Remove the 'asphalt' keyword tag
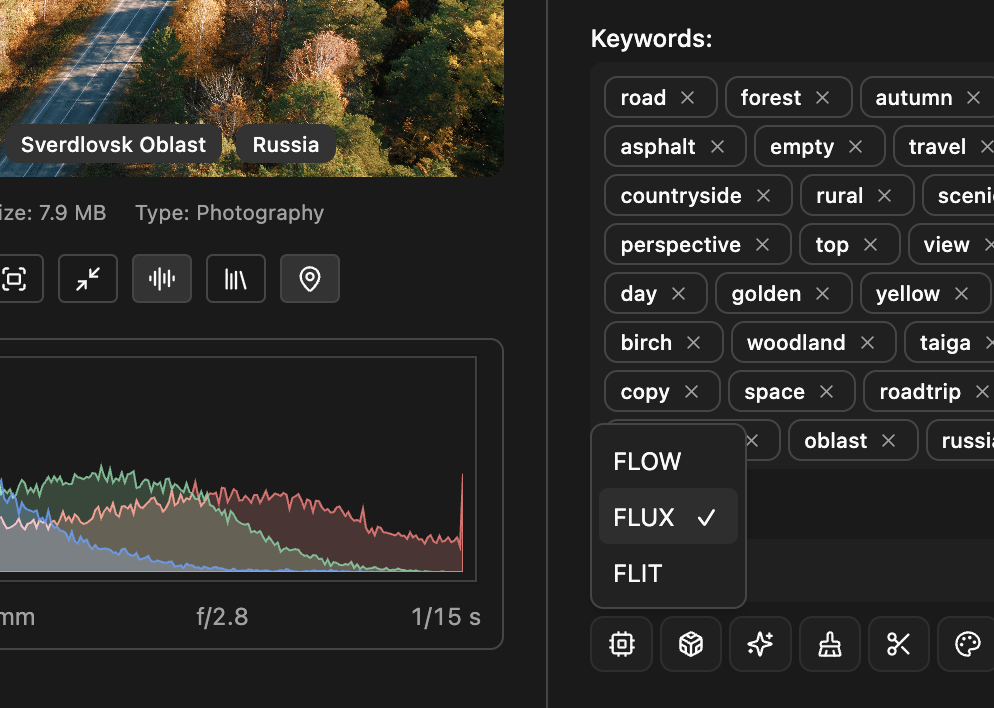Screen dimensions: 994x708 [x=718, y=146]
